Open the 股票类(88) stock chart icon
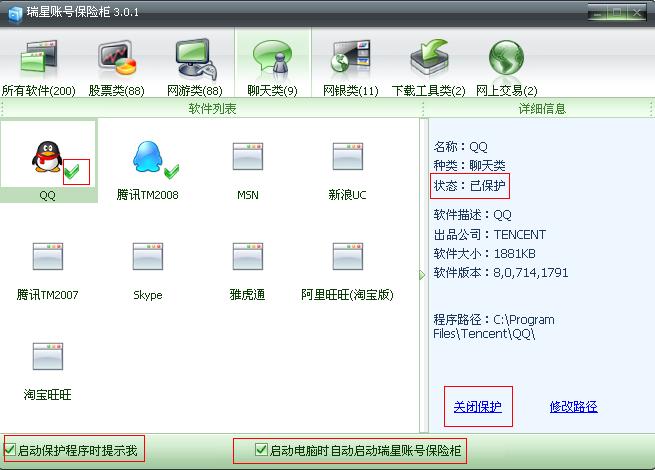Viewport: 655px width, 470px height. [117, 58]
